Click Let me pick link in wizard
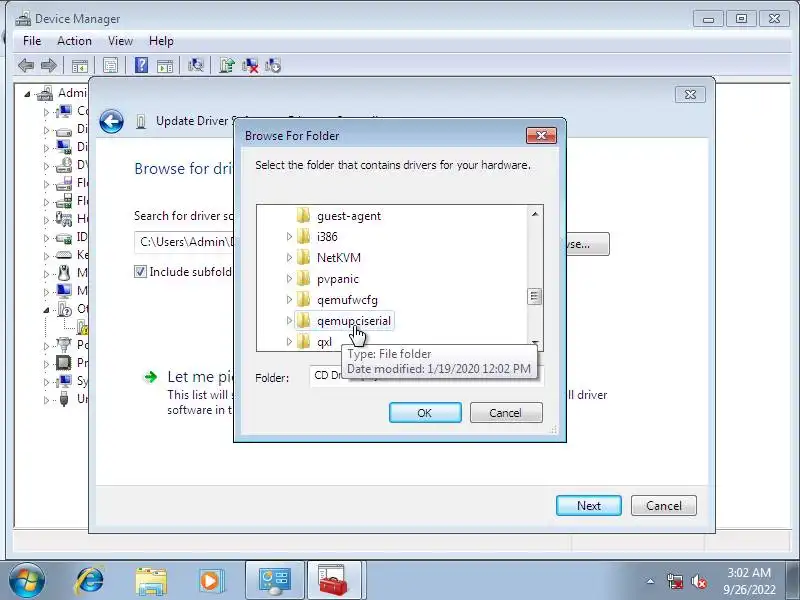 click(x=200, y=377)
